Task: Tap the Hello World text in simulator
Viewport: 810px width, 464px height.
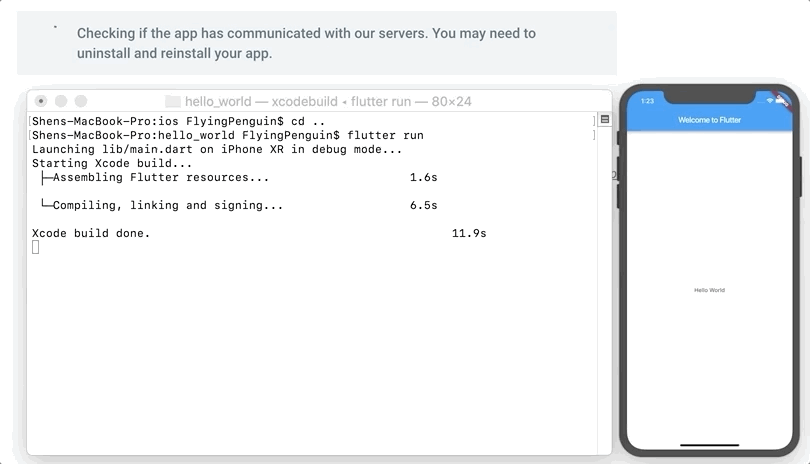Action: coord(709,290)
